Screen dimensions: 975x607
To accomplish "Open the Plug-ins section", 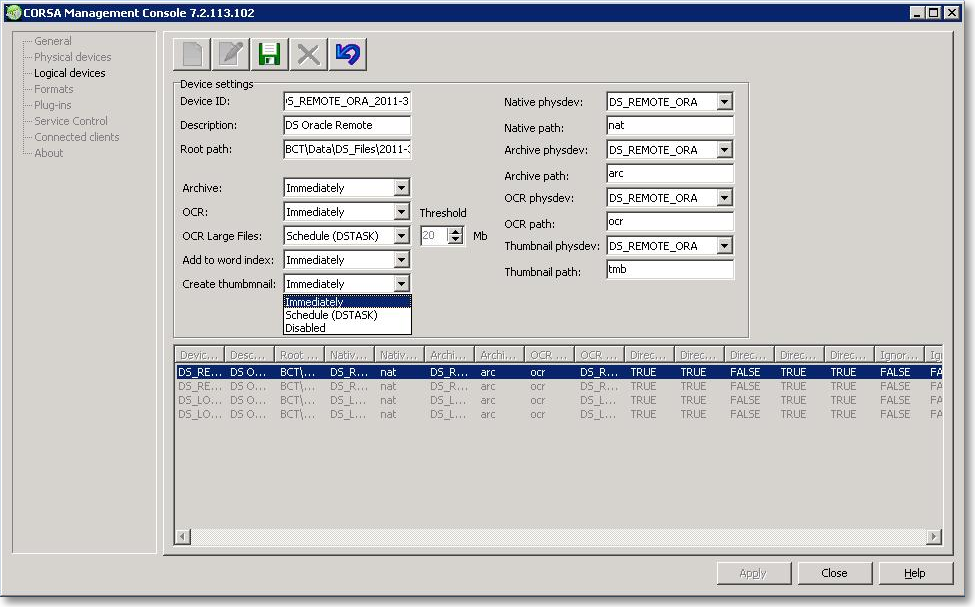I will tap(53, 105).
